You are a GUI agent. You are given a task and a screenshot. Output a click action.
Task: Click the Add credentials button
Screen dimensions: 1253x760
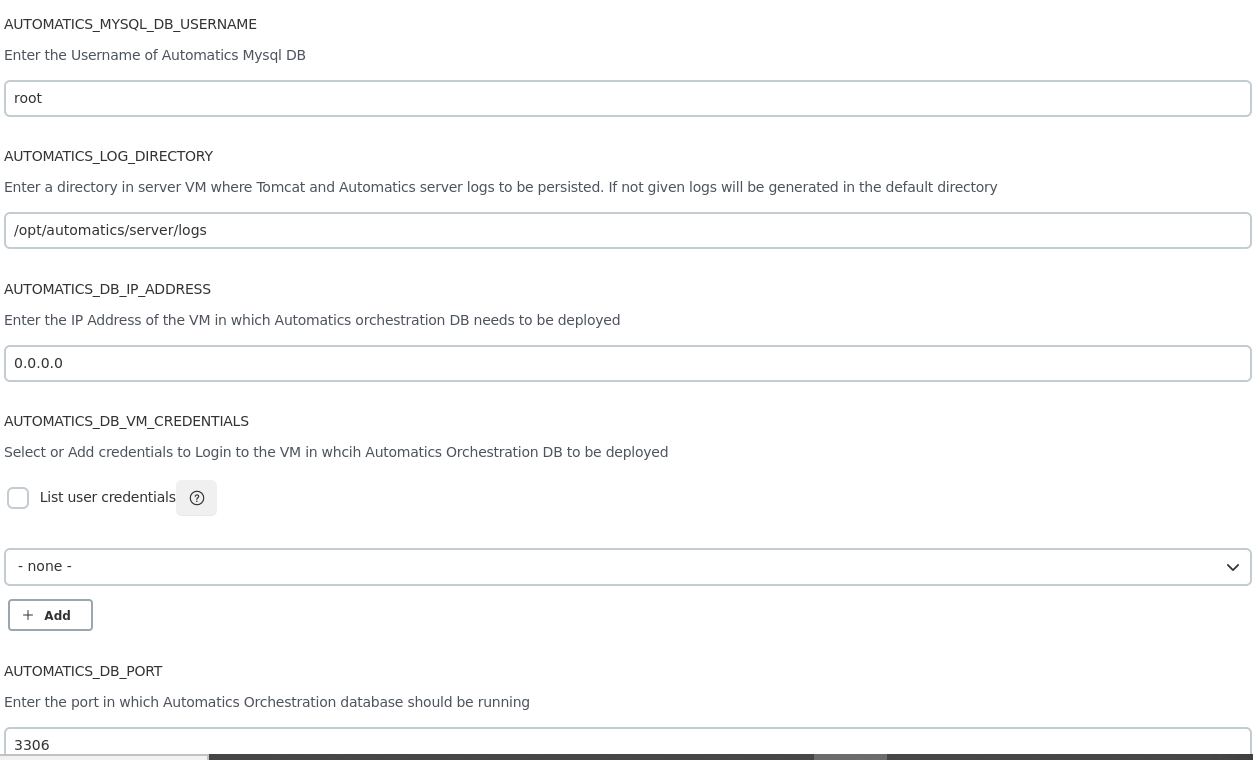(50, 615)
